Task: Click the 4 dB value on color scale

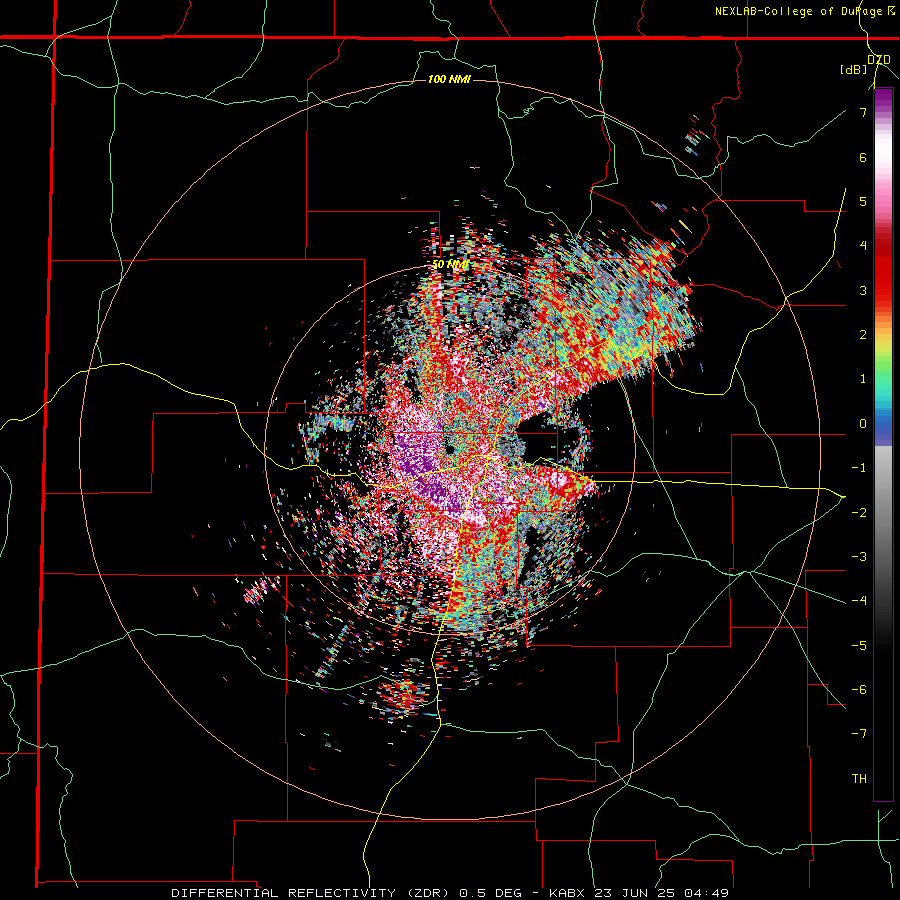Action: 863,246
